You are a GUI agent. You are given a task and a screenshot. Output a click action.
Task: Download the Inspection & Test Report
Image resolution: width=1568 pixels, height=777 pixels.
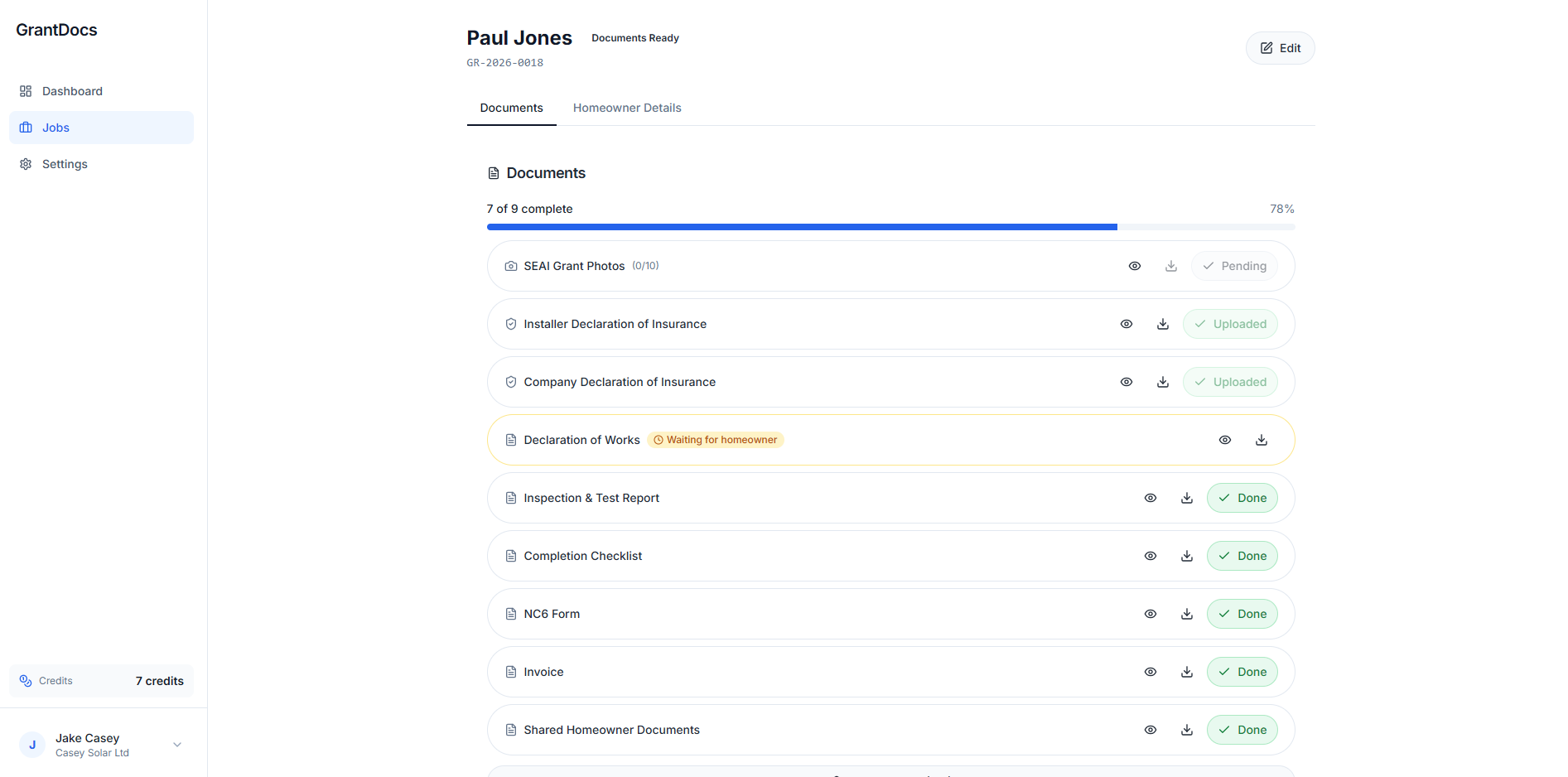click(x=1187, y=498)
